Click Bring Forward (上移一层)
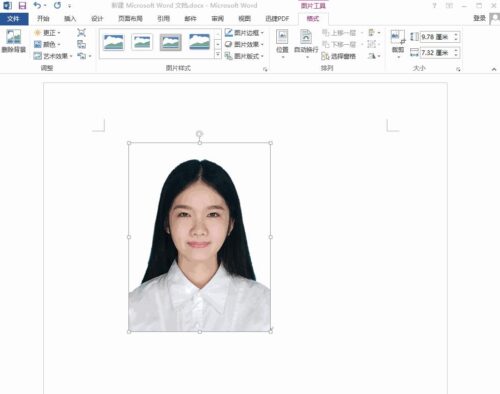Viewport: 500px width, 394px height. click(339, 33)
